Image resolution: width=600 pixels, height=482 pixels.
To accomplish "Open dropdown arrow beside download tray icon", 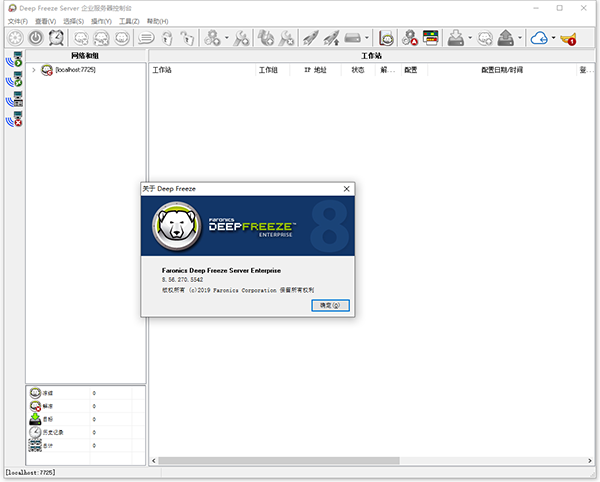I will tap(470, 37).
